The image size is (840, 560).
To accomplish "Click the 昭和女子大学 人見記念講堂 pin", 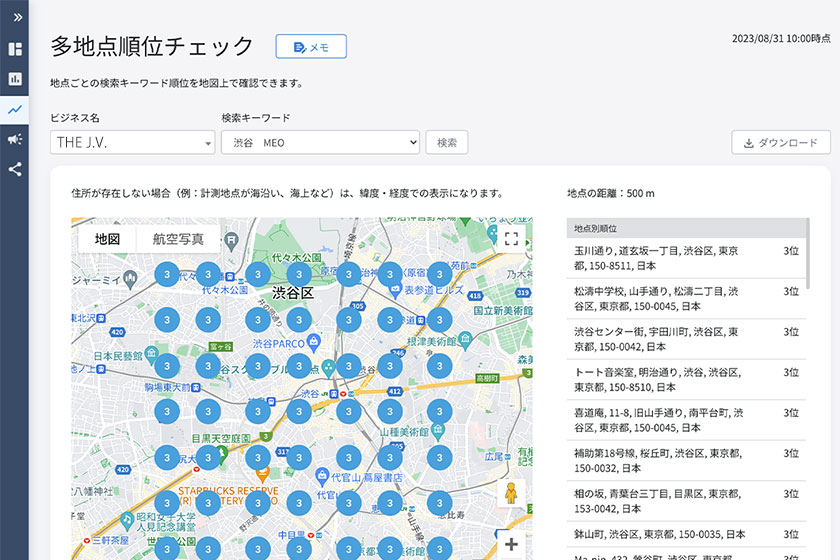I will pos(127,520).
